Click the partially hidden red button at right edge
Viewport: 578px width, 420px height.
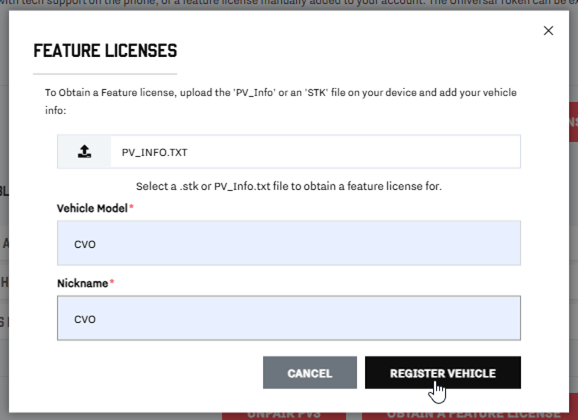point(573,122)
